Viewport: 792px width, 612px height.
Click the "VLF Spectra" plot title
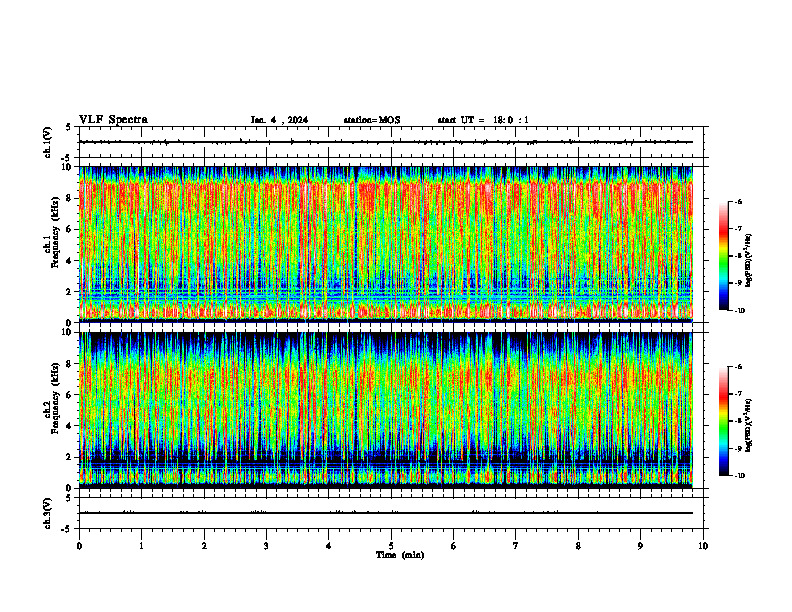[x=113, y=120]
